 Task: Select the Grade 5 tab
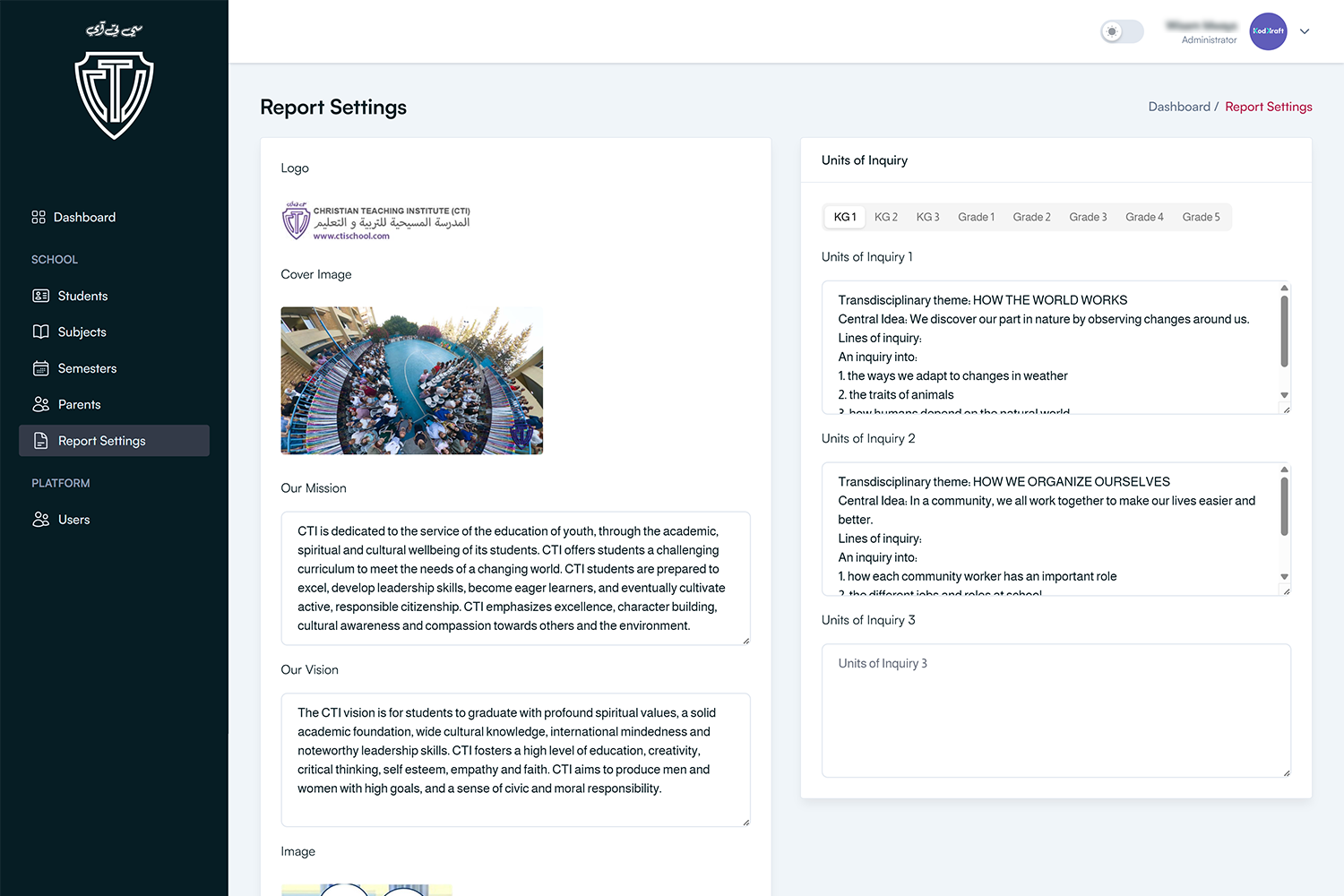1201,217
